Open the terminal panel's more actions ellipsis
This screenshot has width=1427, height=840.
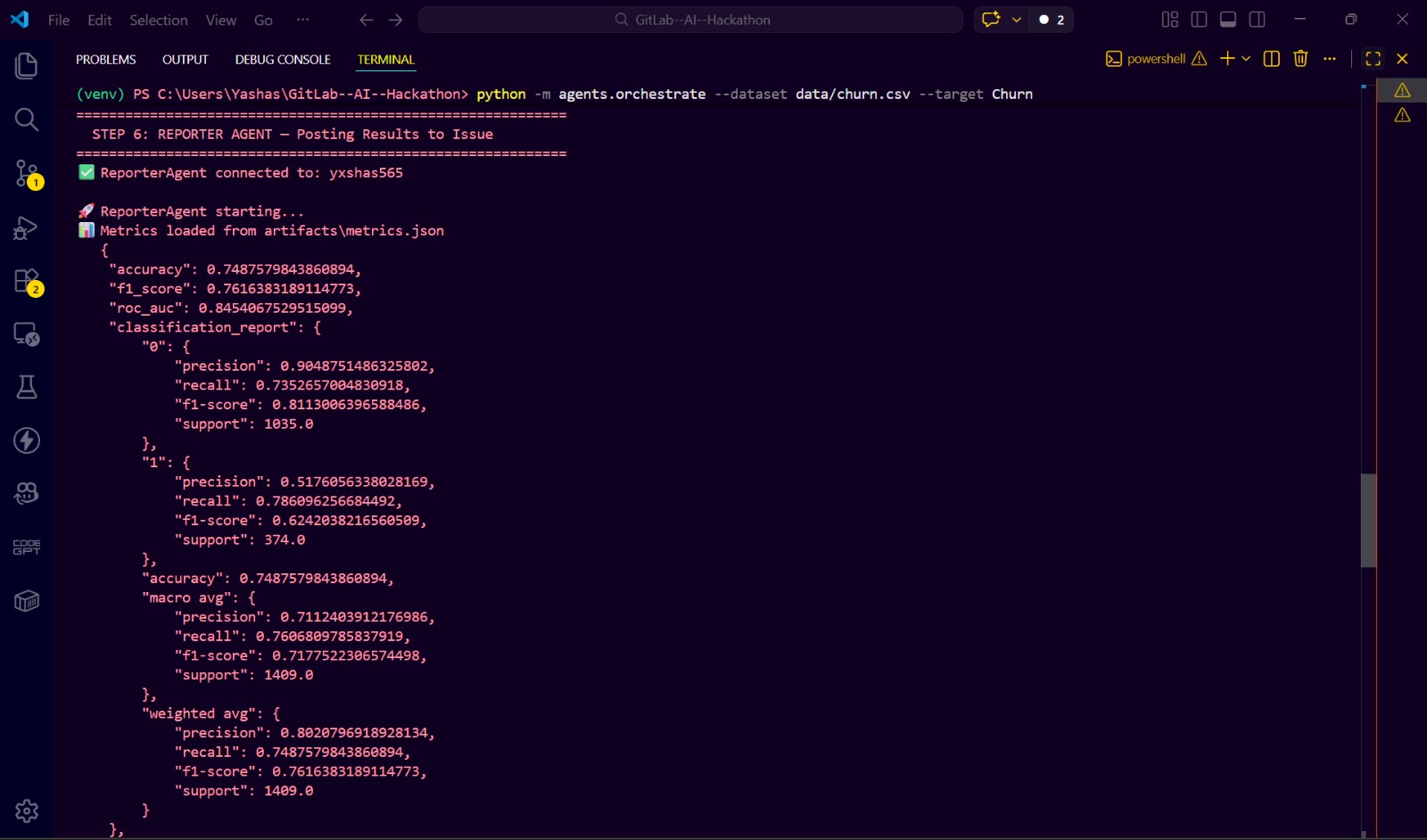1330,59
